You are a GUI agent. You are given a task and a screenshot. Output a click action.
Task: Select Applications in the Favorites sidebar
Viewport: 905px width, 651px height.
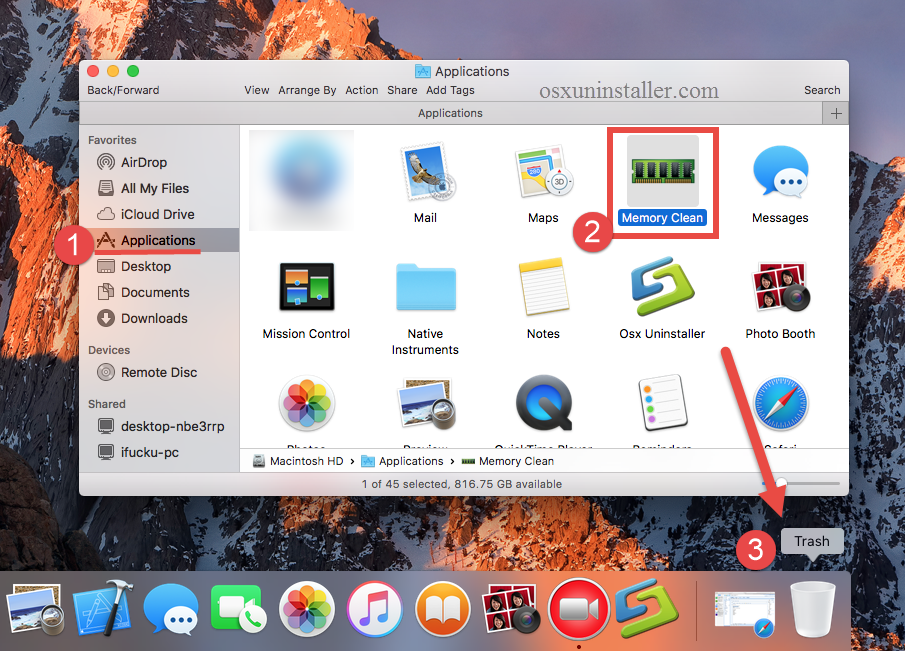(155, 240)
